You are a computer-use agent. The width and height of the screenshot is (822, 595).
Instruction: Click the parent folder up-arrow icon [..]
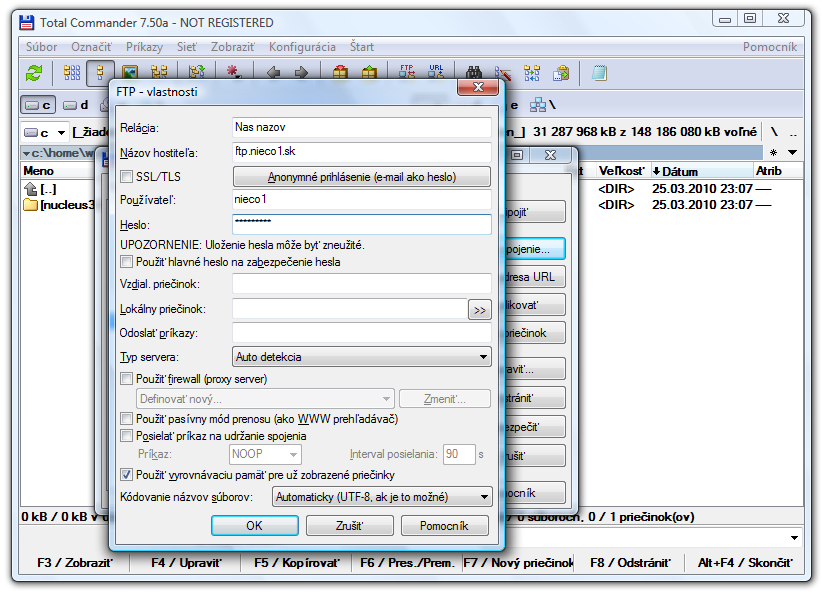click(30, 189)
